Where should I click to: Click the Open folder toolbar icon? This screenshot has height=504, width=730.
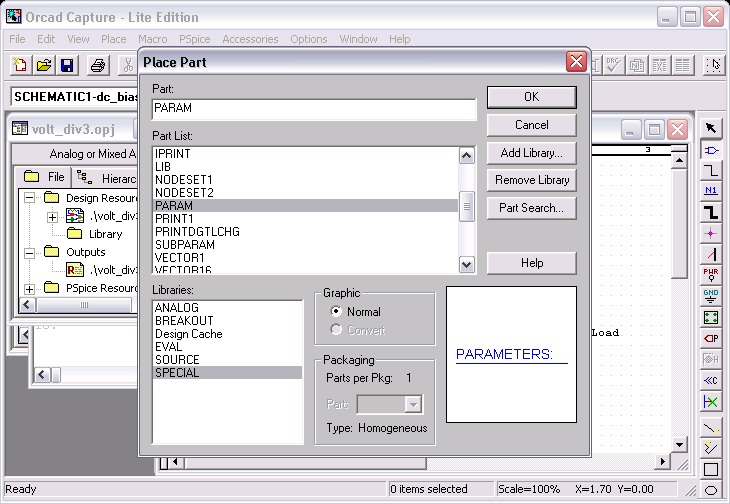(44, 65)
